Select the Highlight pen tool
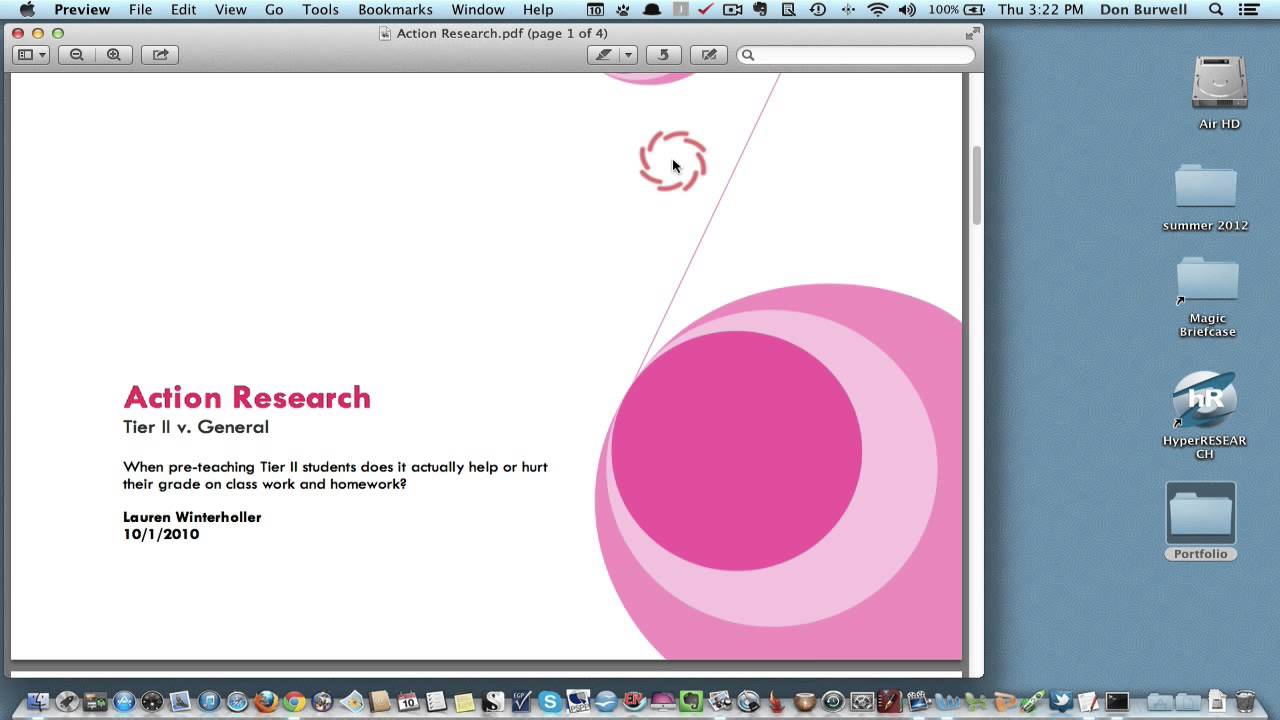Viewport: 1280px width, 720px height. [x=603, y=55]
